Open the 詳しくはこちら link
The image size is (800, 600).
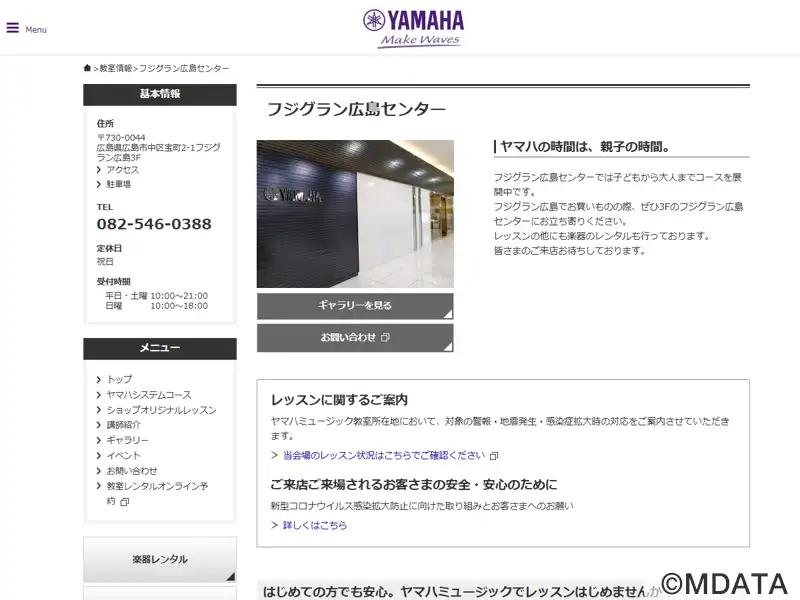coord(315,525)
